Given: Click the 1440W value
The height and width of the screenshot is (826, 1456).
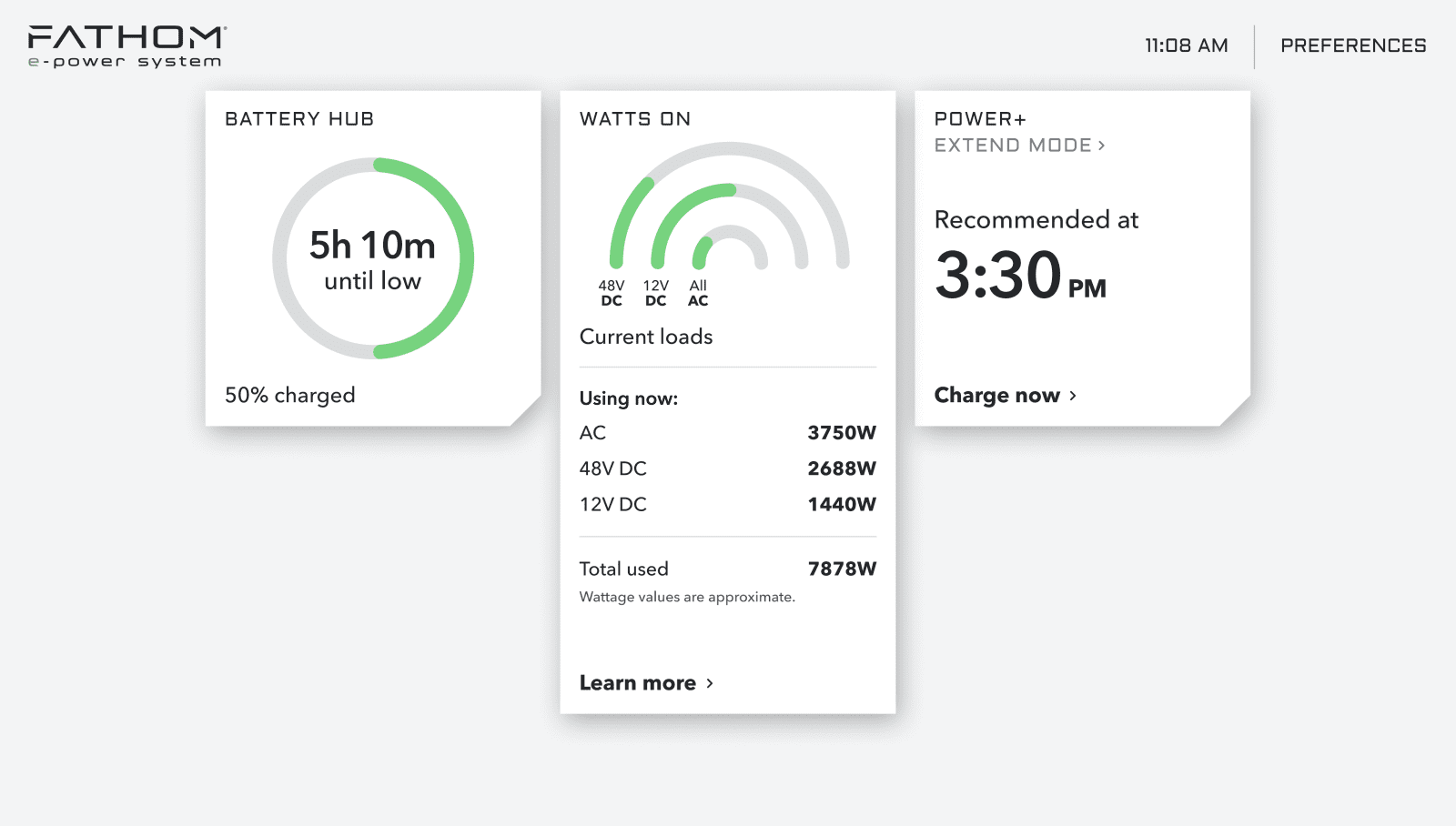Looking at the screenshot, I should tap(842, 504).
